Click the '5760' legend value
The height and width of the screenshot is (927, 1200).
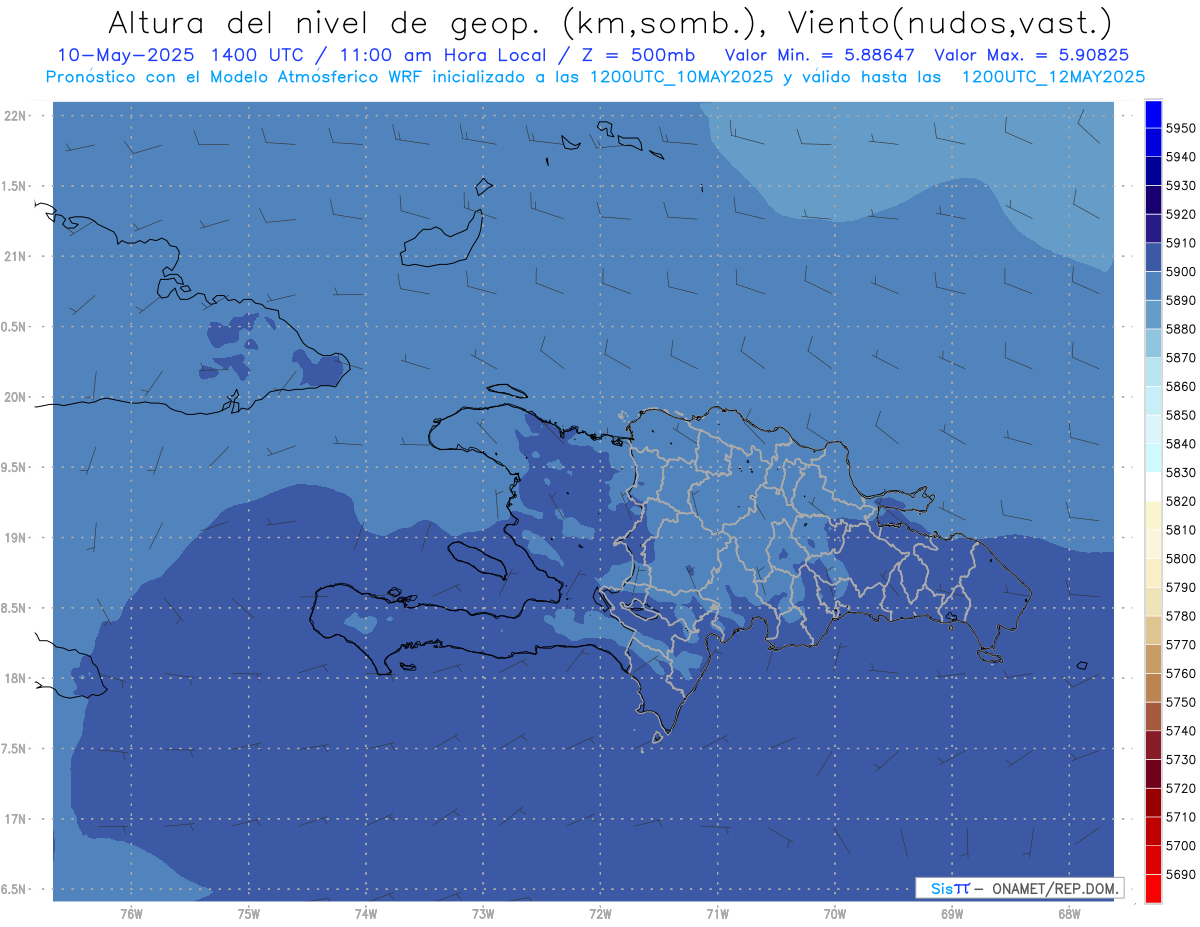[1181, 674]
